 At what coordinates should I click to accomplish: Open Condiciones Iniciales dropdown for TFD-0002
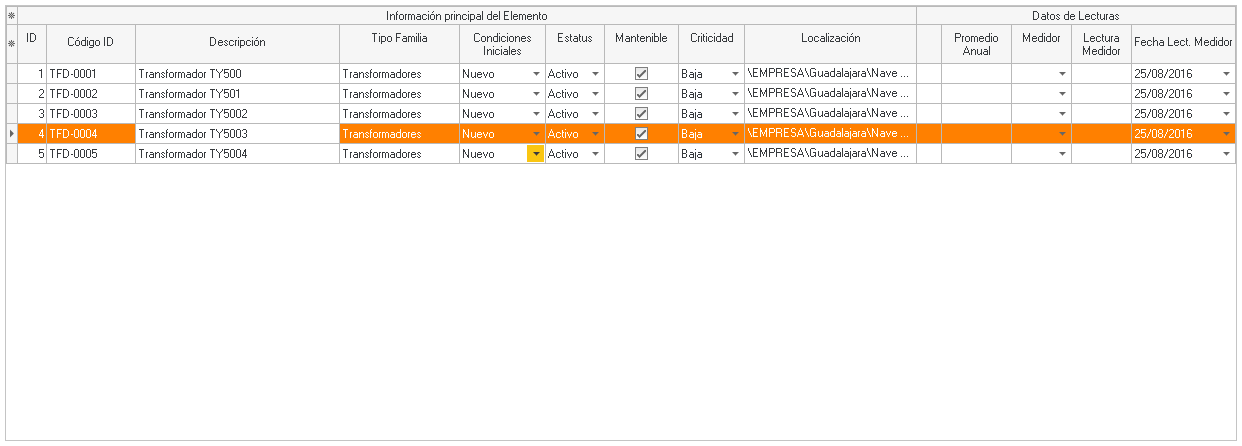(x=536, y=94)
